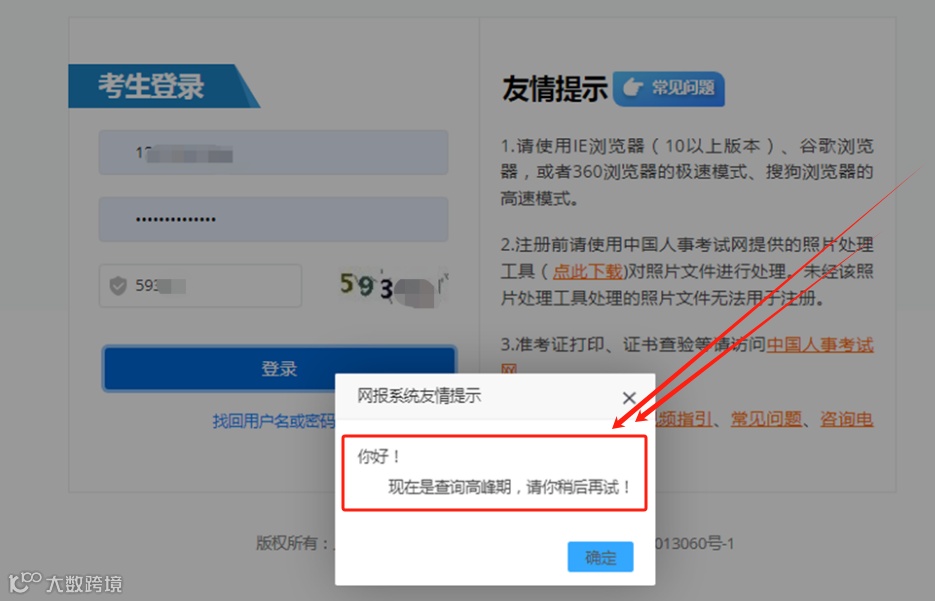Viewport: 935px width, 601px height.
Task: Click the 确定 button in the dialog
Action: click(x=600, y=557)
